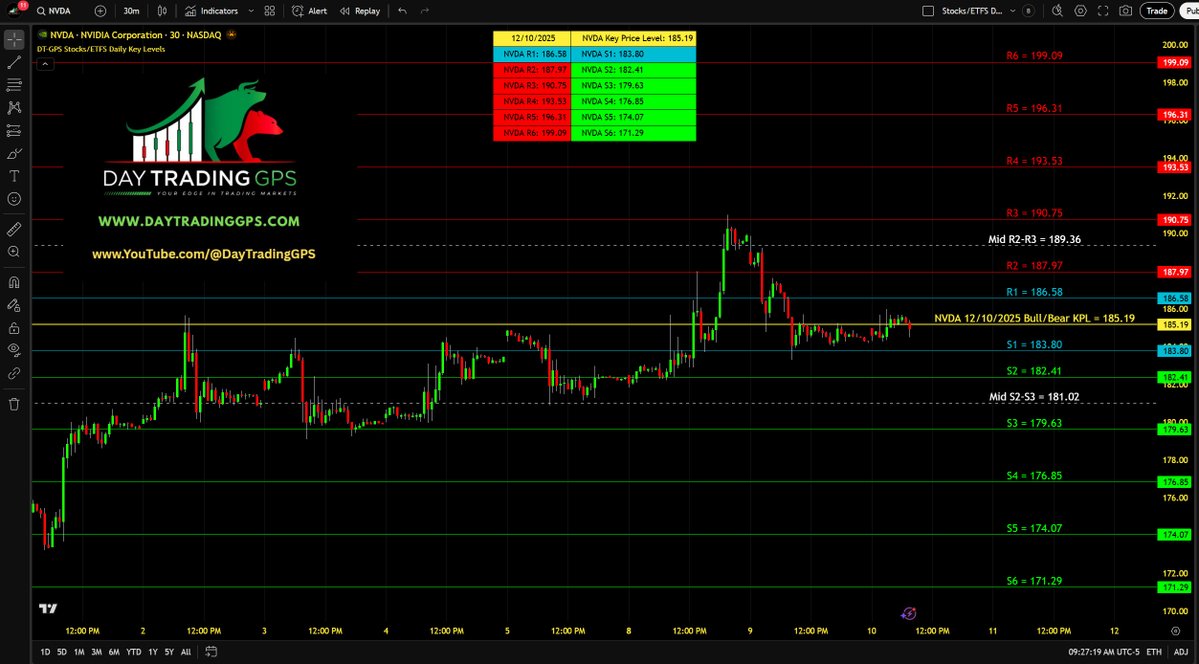Select the 185.19 yellow price label
This screenshot has width=1199, height=664.
(1175, 324)
